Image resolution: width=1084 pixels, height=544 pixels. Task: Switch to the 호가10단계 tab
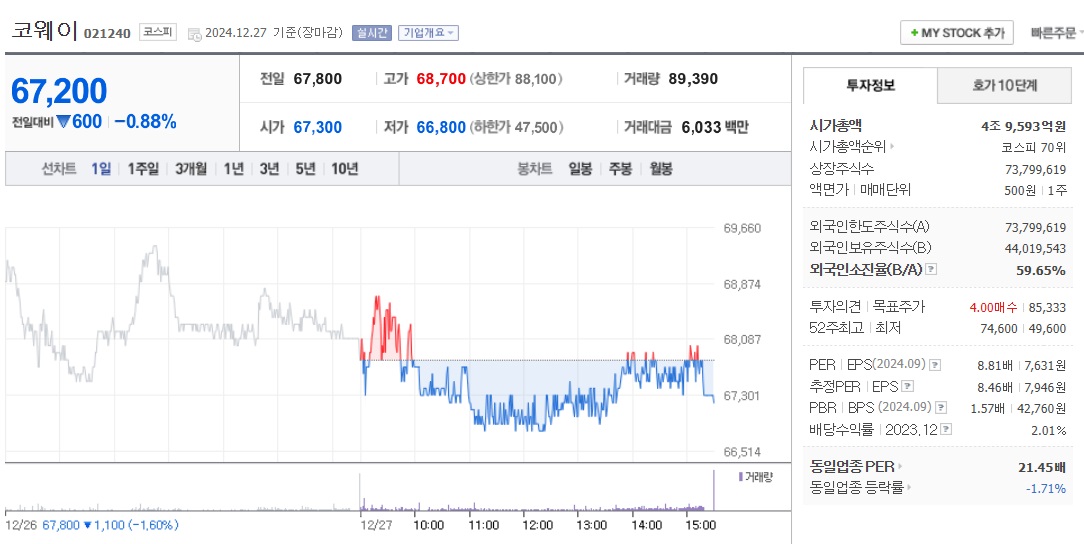tap(1004, 86)
